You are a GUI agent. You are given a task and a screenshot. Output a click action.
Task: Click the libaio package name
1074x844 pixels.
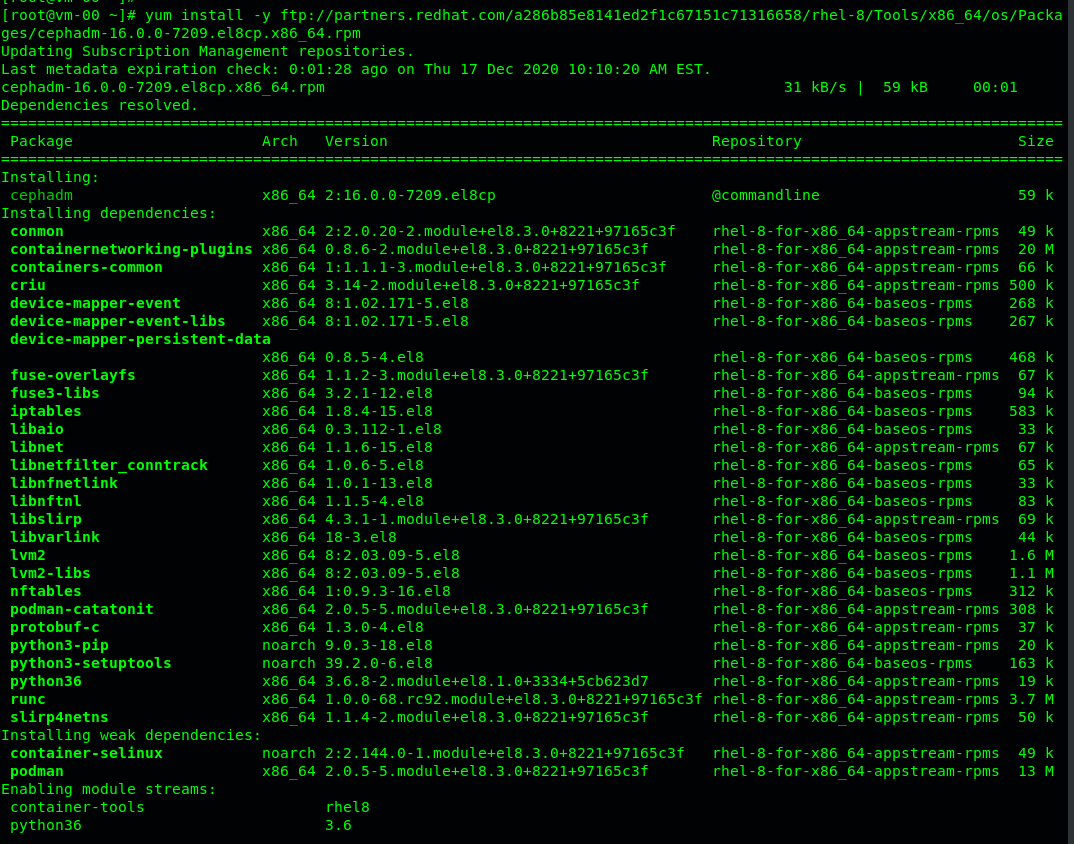[x=37, y=430]
